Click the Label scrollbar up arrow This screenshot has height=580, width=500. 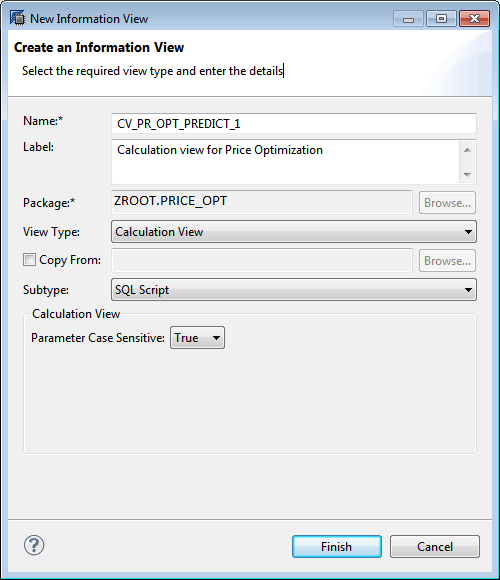[x=467, y=150]
